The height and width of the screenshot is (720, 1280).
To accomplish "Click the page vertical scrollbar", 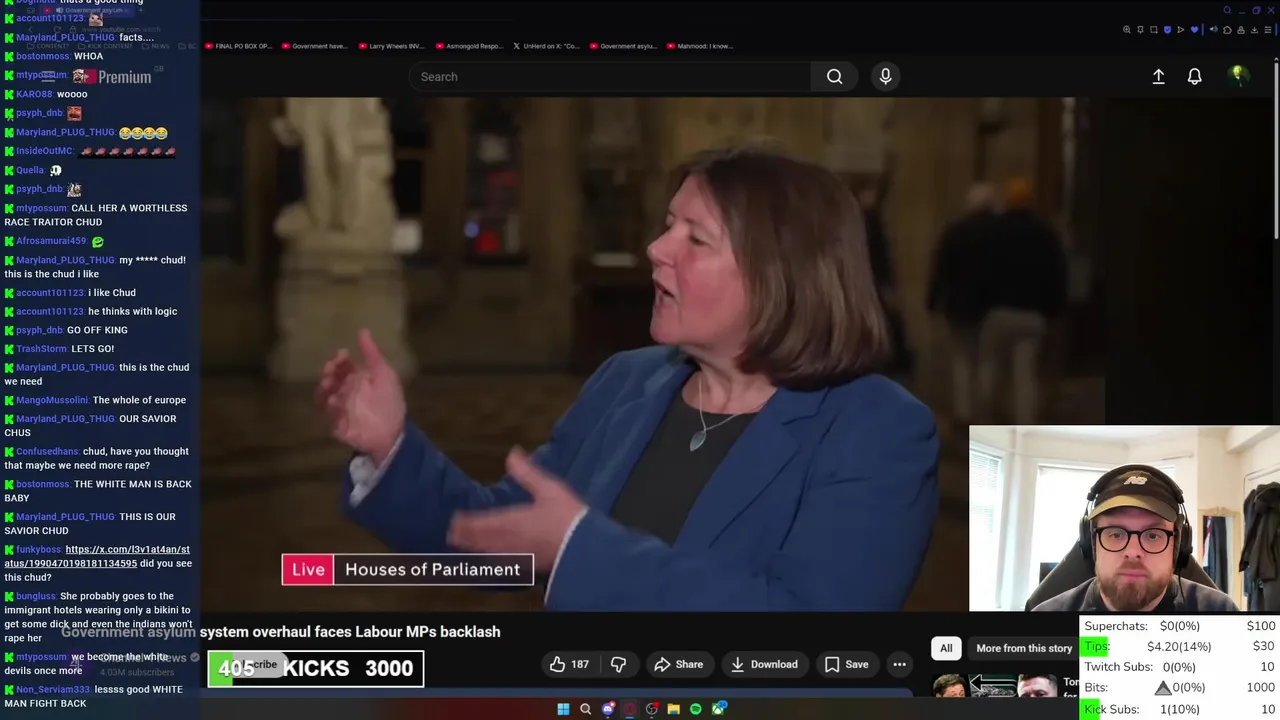I will click(1275, 150).
